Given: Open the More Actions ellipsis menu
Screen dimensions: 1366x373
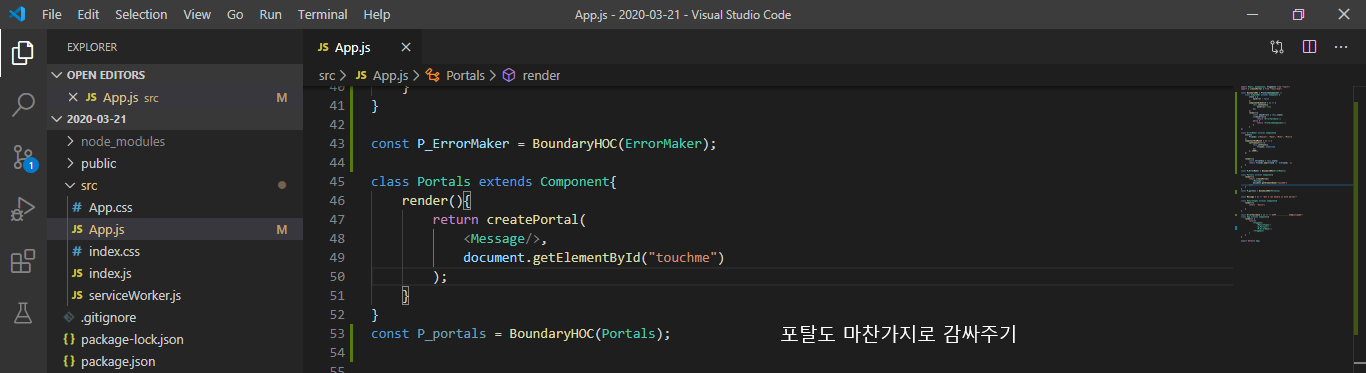Looking at the screenshot, I should 1341,47.
